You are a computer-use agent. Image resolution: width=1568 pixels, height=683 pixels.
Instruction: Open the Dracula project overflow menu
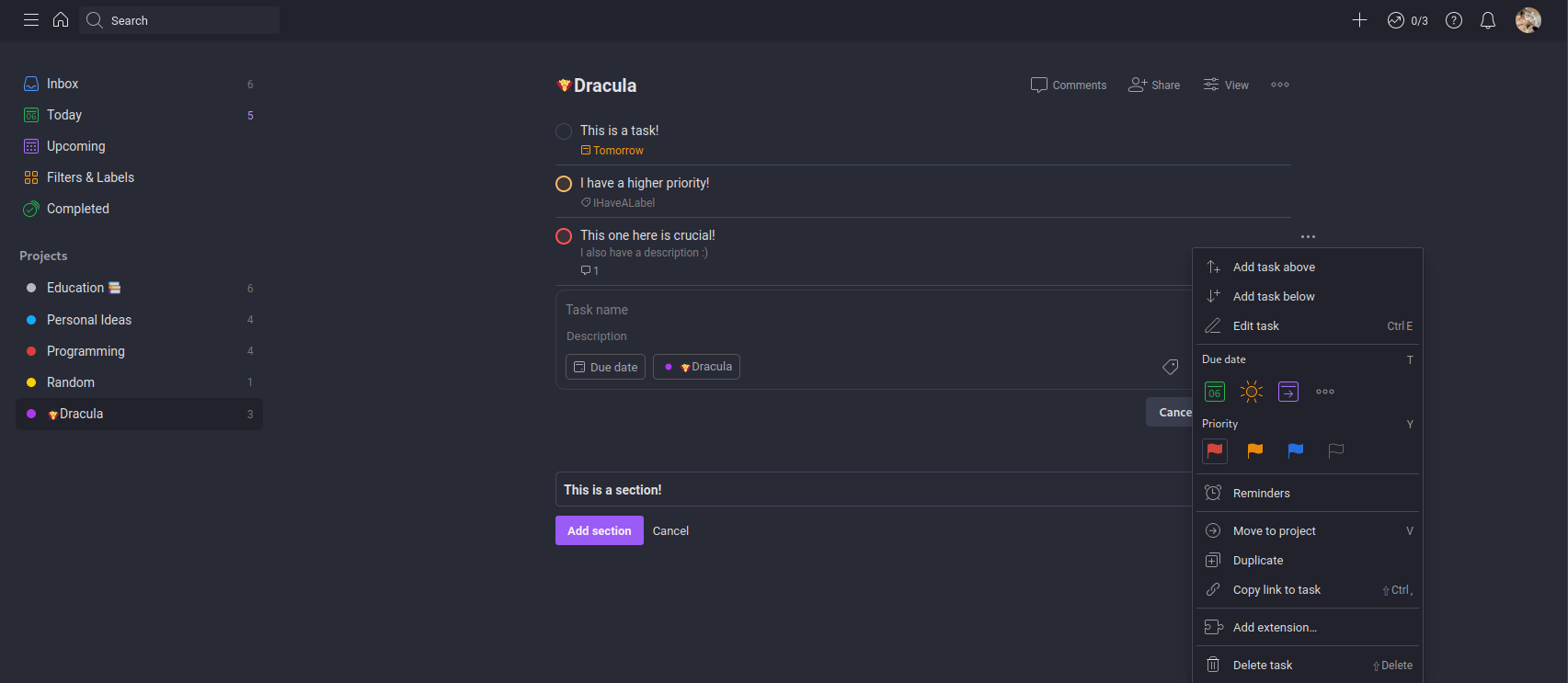tap(1279, 85)
